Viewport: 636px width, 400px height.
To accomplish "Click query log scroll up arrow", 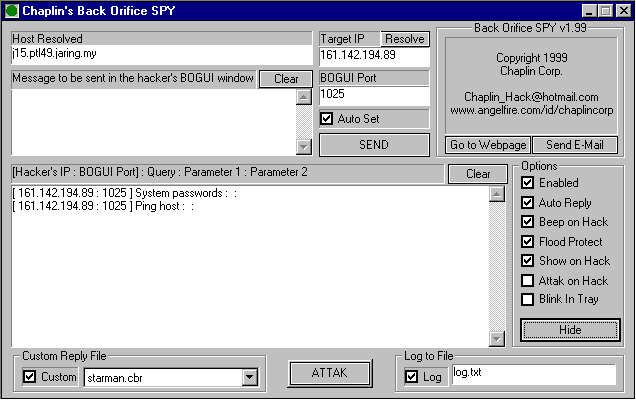I will tap(497, 194).
